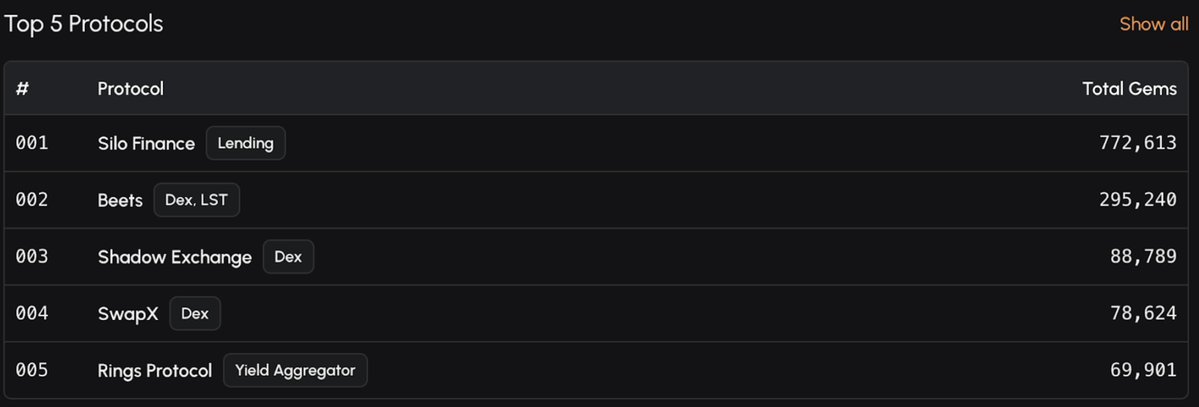The image size is (1199, 407).
Task: Select Shadow Exchange protocol name
Action: coord(174,257)
